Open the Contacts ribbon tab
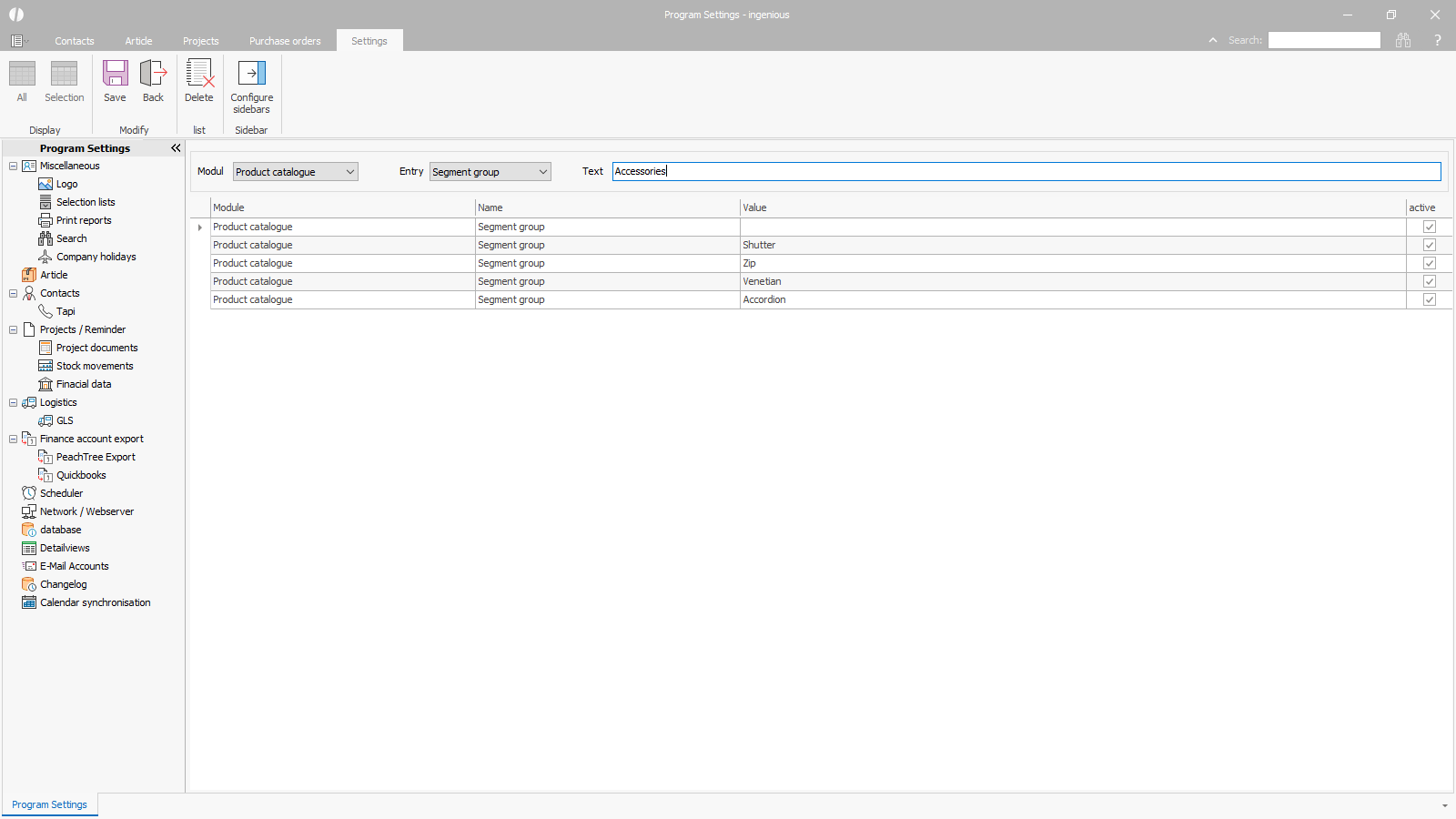1456x819 pixels. point(74,41)
